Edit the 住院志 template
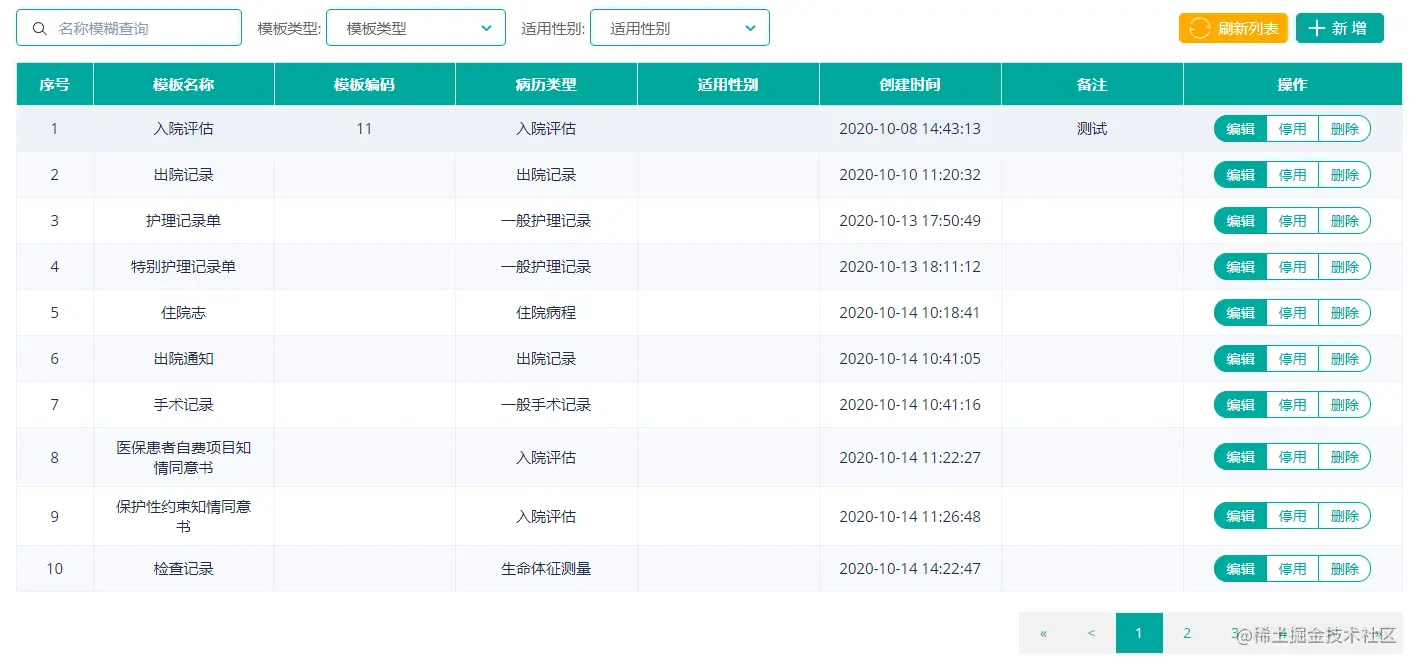The image size is (1416, 665). pos(1240,313)
